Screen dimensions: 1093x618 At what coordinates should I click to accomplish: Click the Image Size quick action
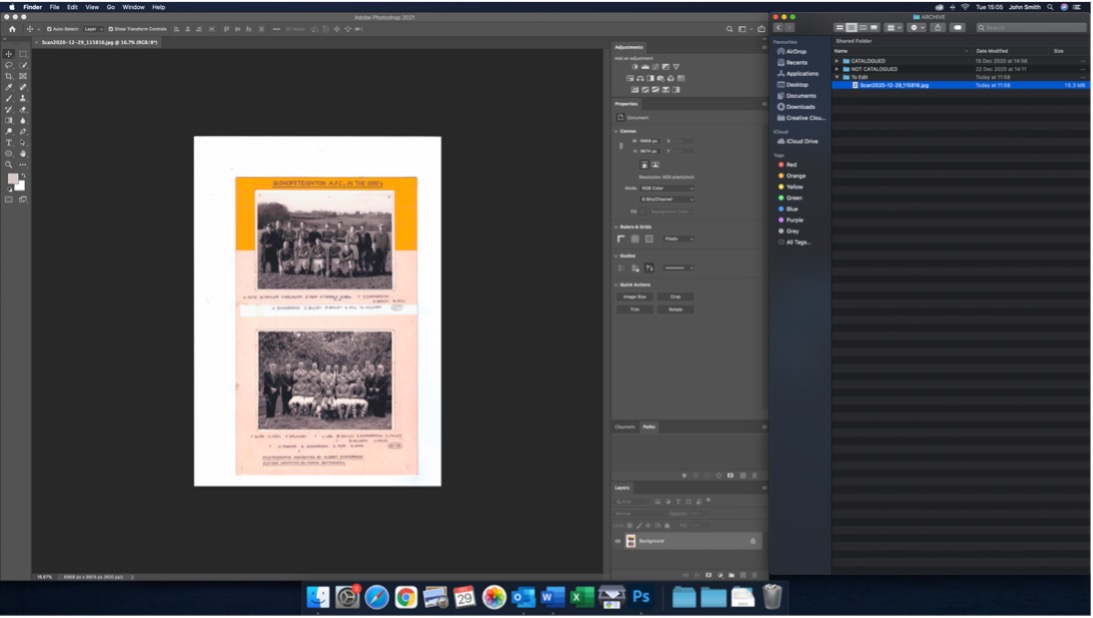click(x=634, y=297)
